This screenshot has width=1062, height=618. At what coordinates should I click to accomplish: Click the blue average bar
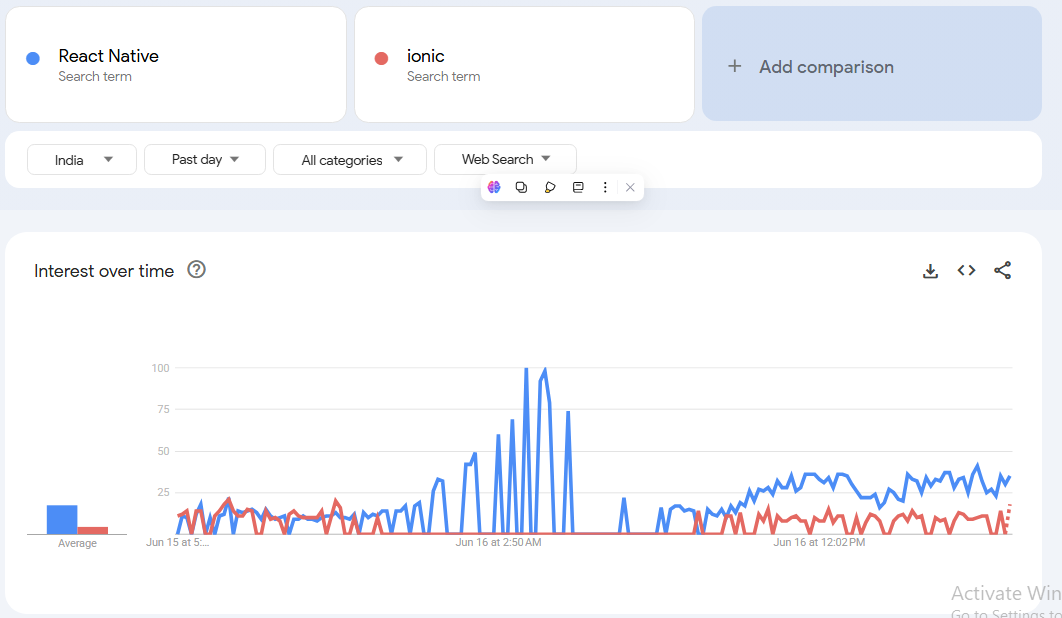click(62, 519)
